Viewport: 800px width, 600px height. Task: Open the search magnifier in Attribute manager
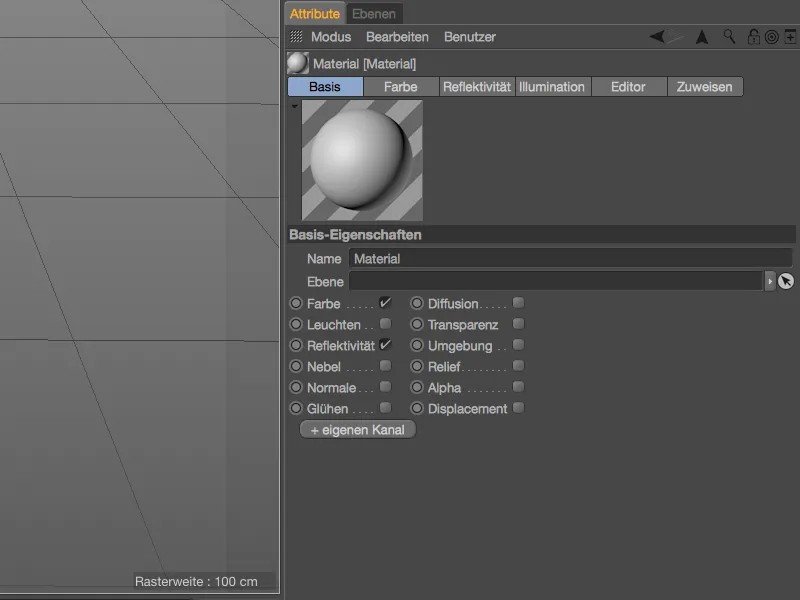730,37
